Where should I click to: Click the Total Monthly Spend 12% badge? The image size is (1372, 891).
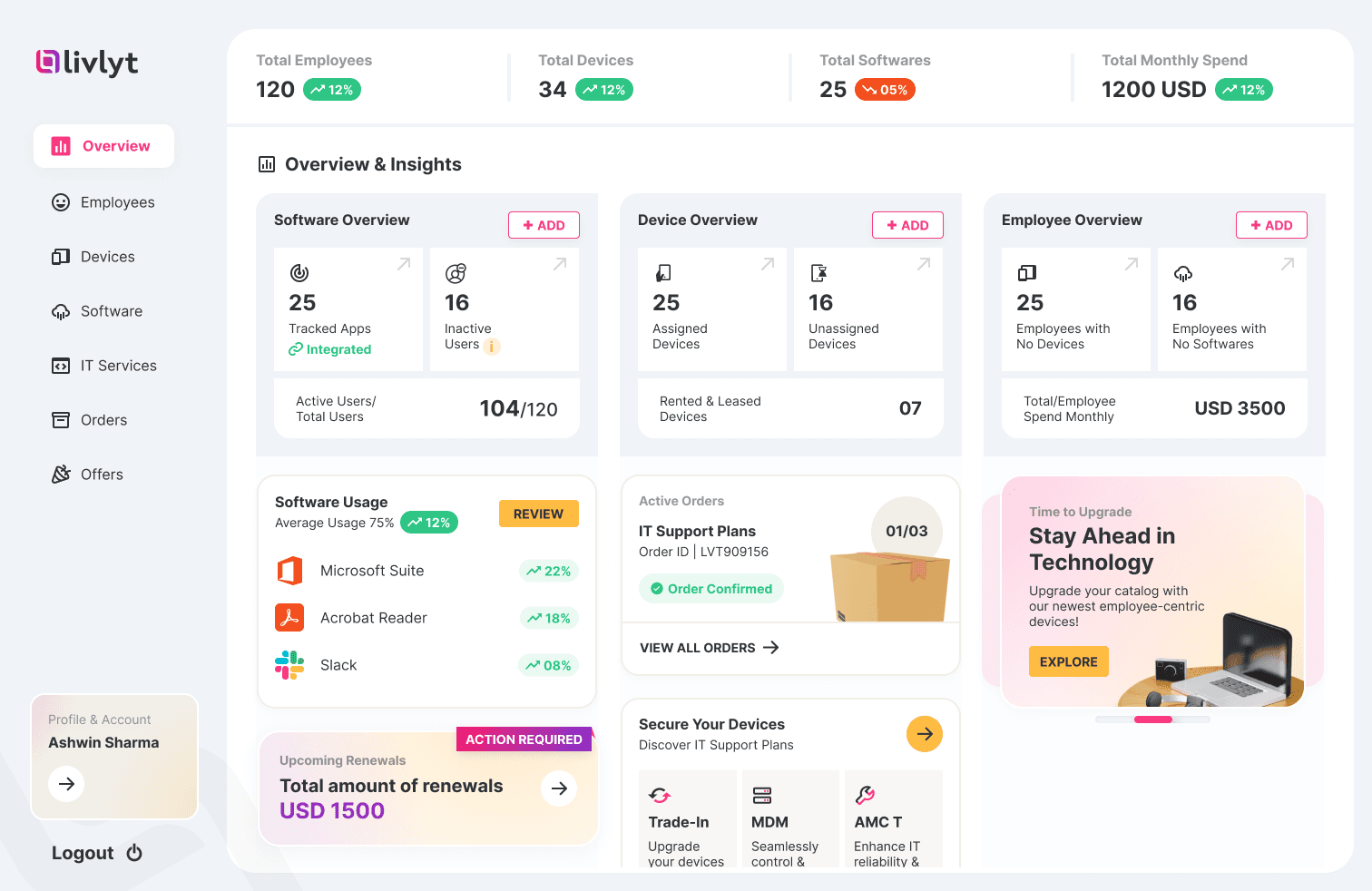tap(1244, 90)
